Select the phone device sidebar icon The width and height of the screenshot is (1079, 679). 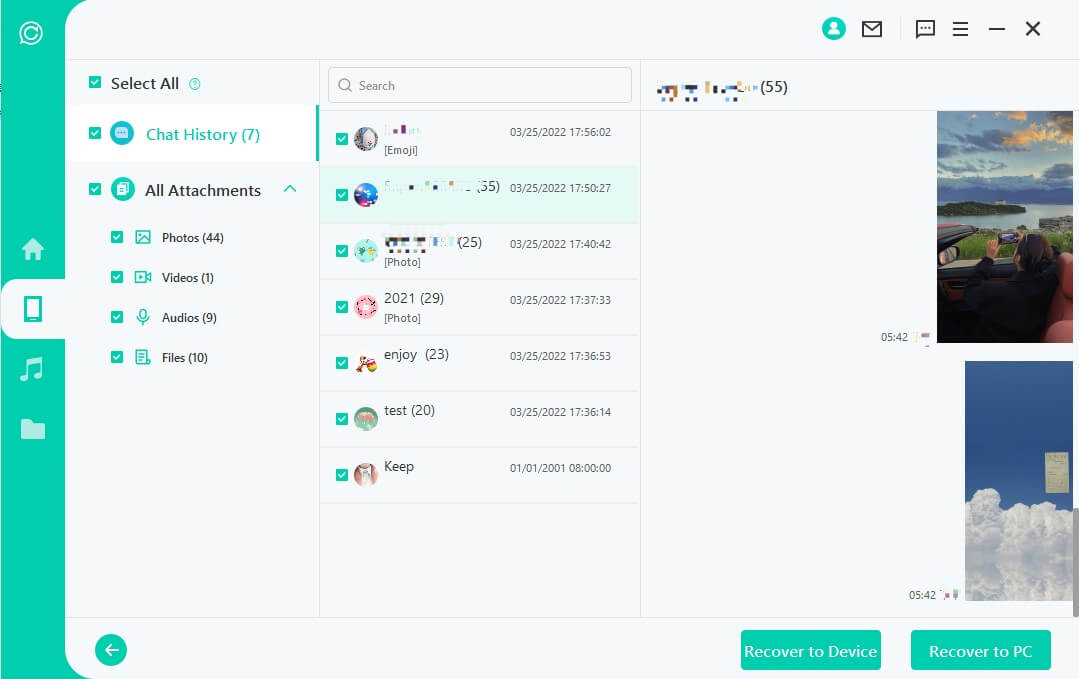pos(32,309)
